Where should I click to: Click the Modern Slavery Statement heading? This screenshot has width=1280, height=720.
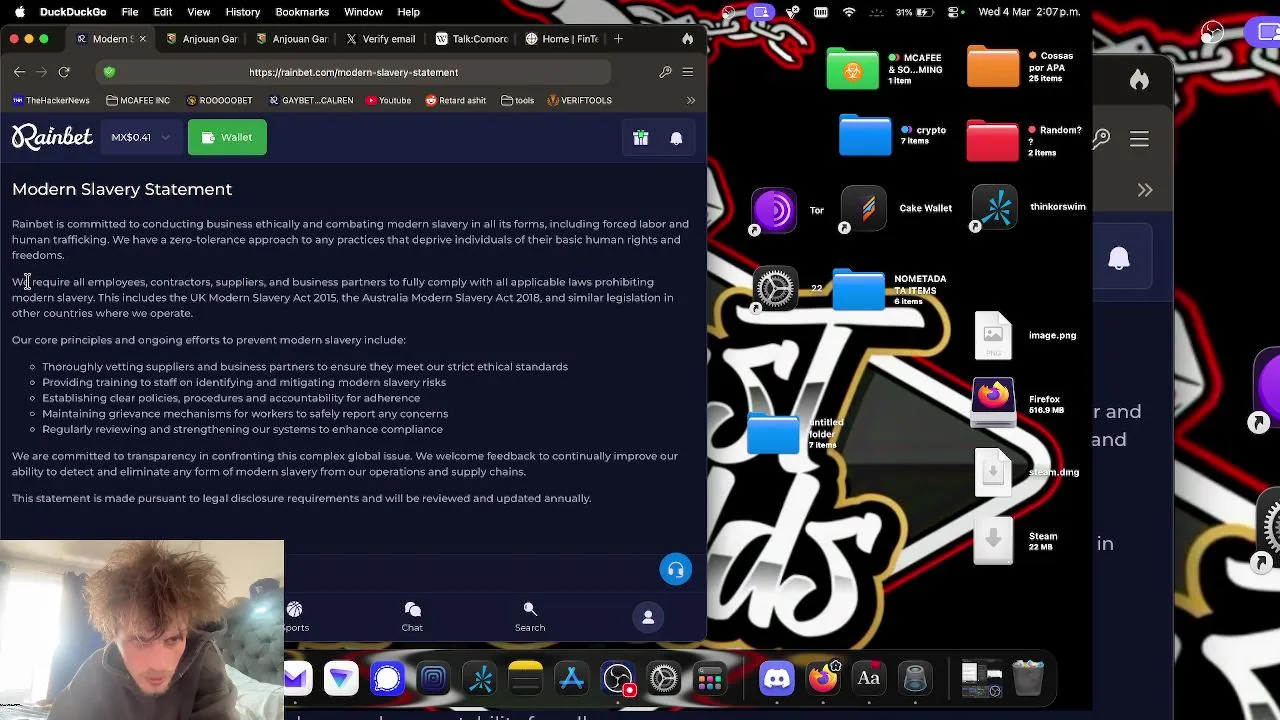pos(122,189)
